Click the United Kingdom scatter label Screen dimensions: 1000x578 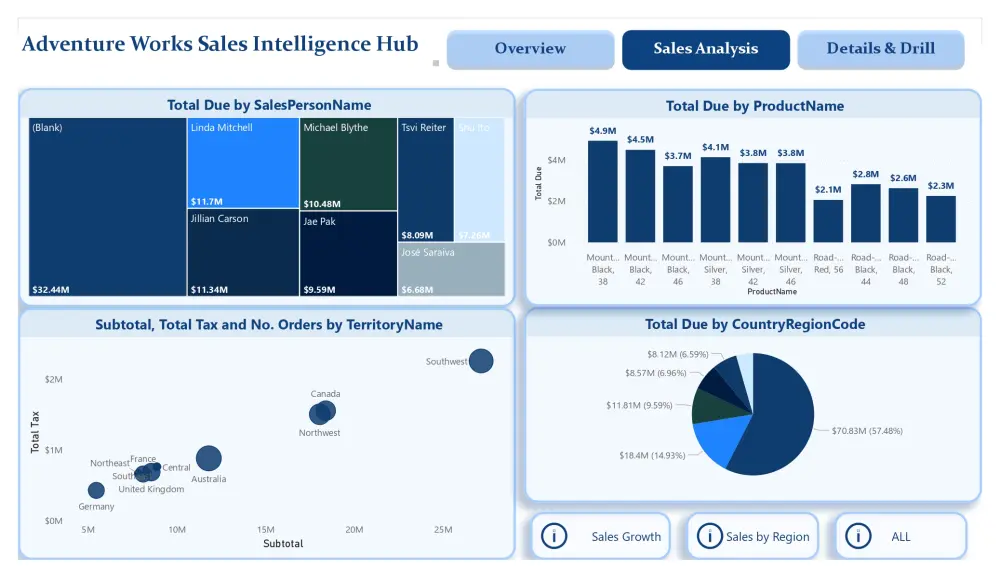151,489
